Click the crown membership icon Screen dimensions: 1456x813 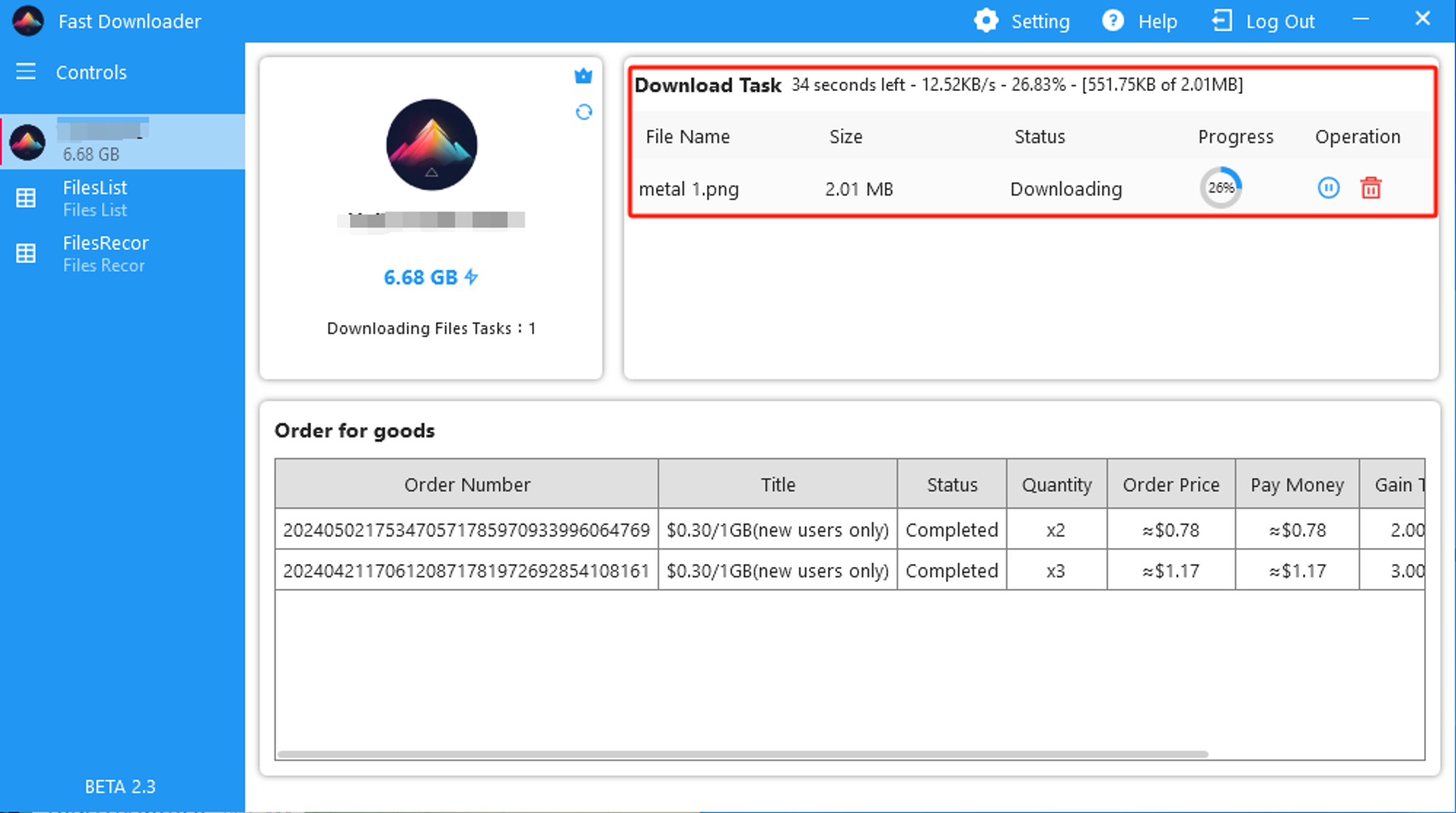[583, 76]
